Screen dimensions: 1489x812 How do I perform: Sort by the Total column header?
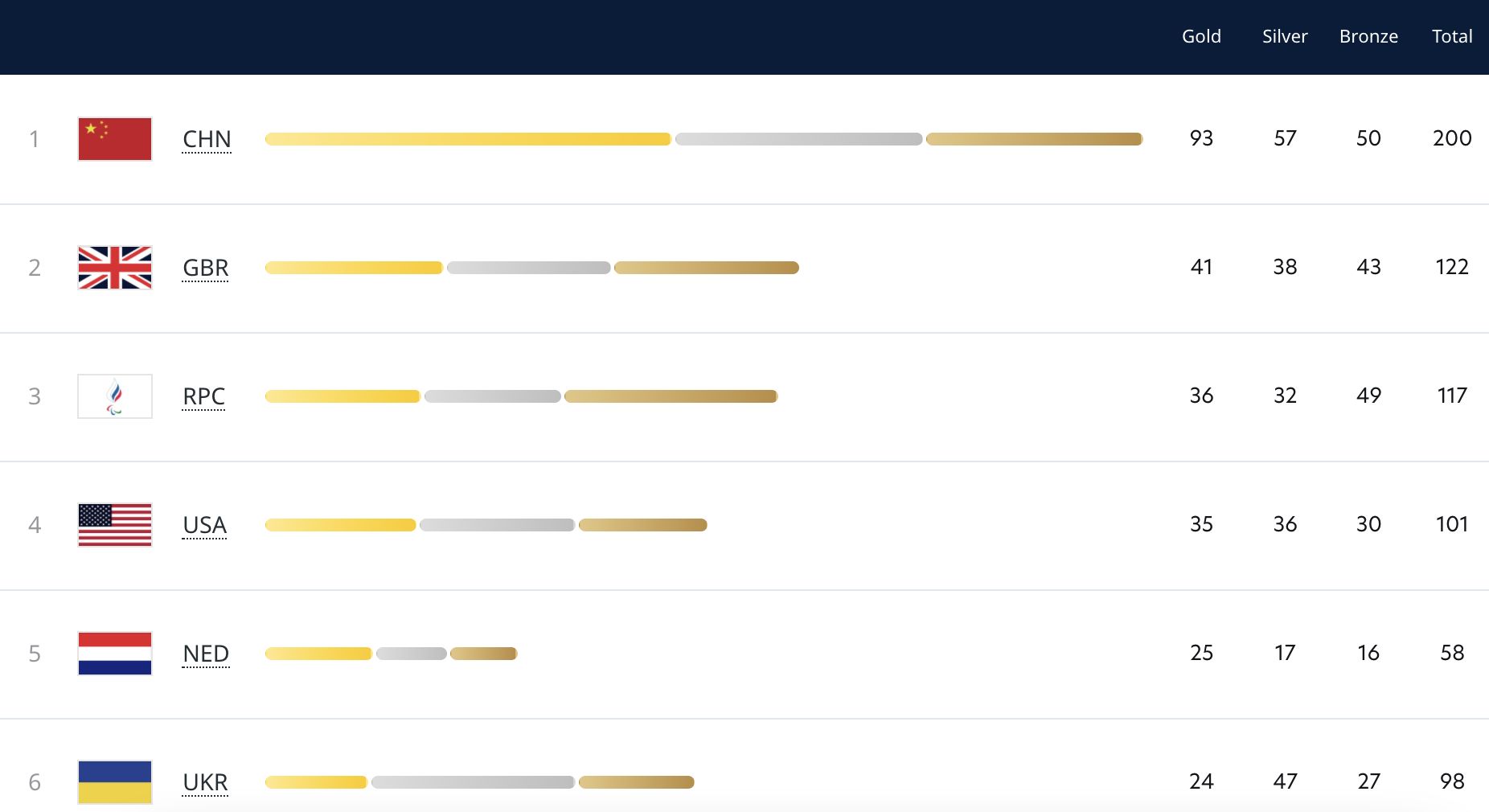(1452, 36)
